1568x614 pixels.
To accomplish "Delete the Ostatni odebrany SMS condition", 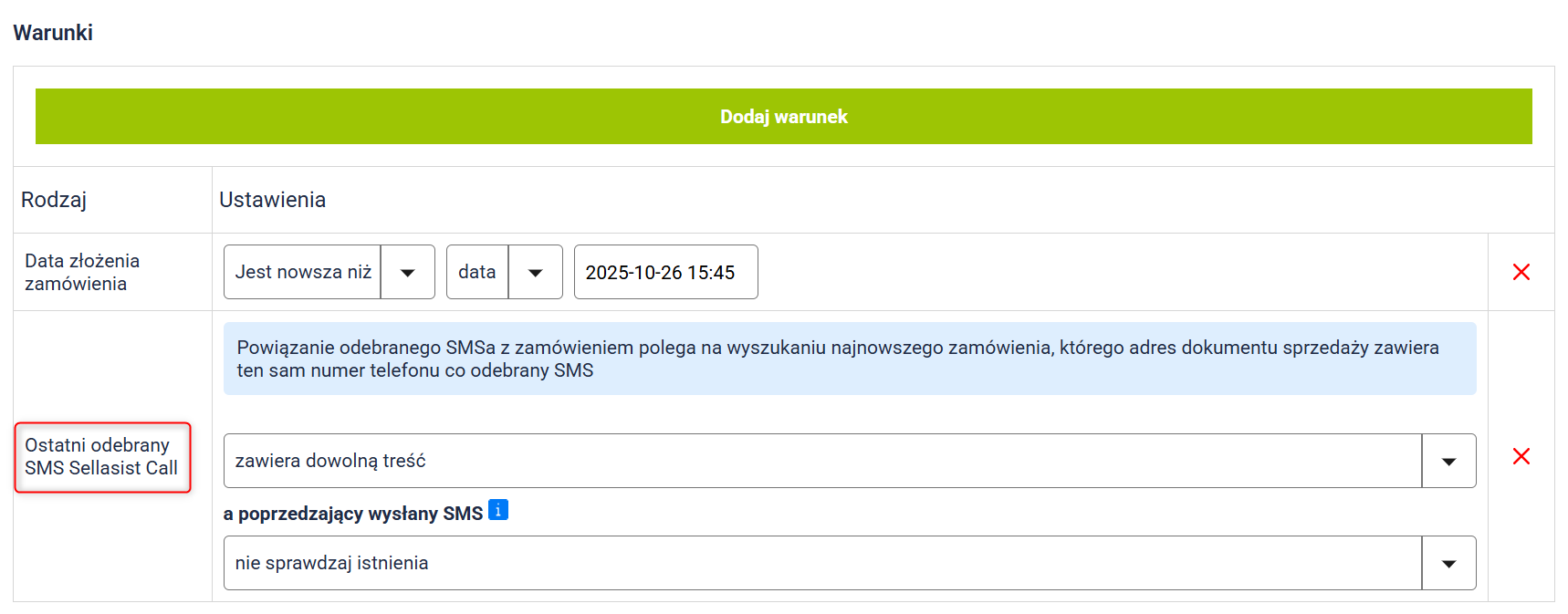I will click(x=1521, y=456).
